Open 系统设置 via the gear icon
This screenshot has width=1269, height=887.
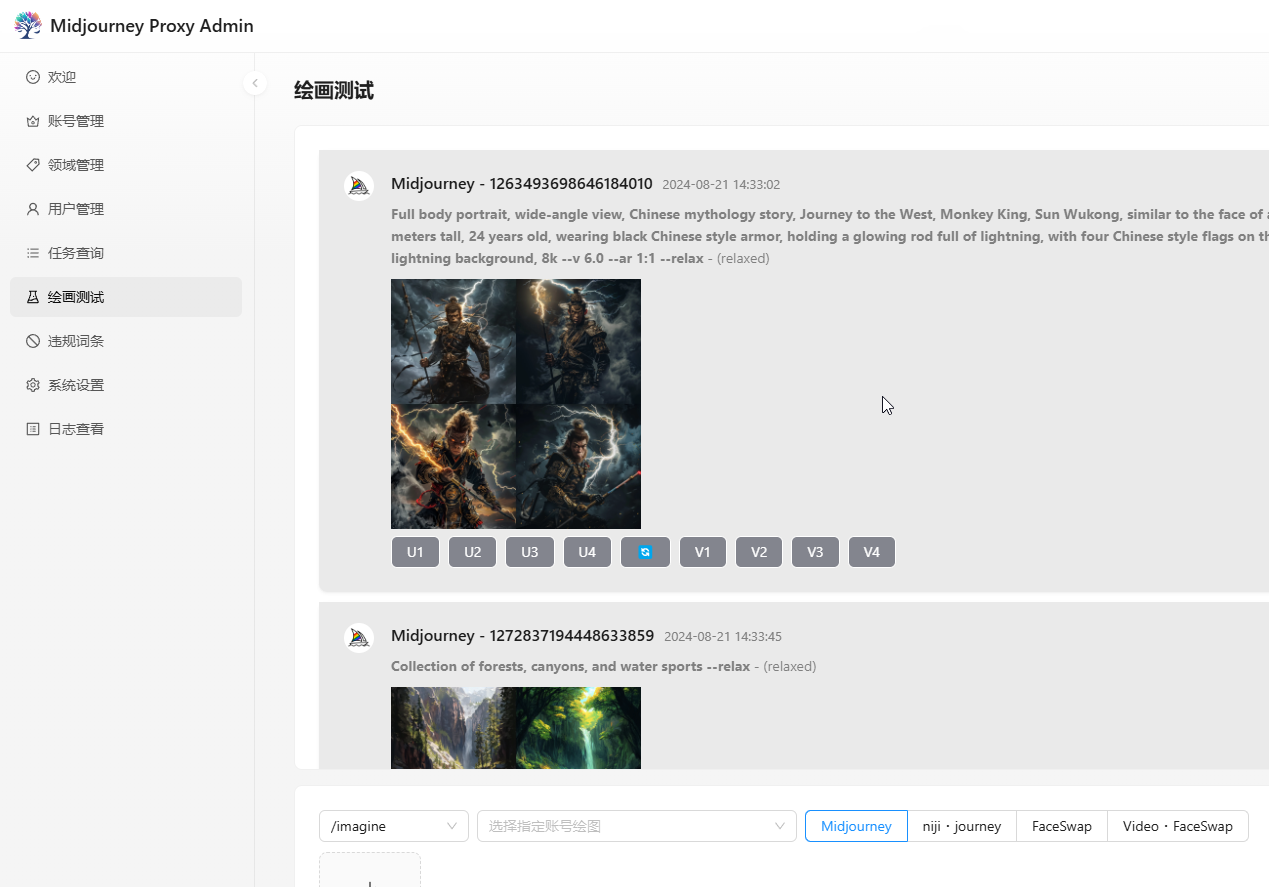pos(34,384)
